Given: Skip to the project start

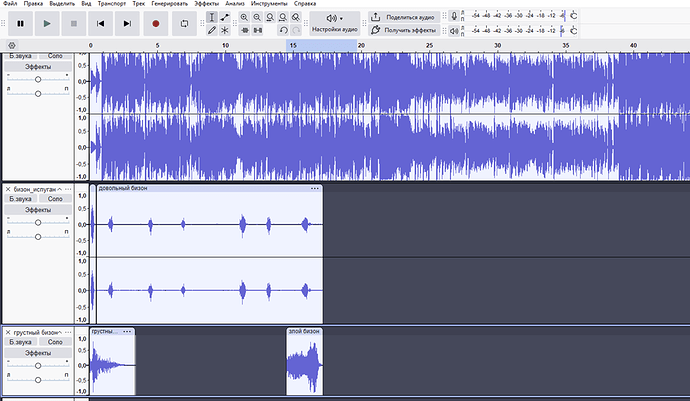Looking at the screenshot, I should (x=100, y=24).
